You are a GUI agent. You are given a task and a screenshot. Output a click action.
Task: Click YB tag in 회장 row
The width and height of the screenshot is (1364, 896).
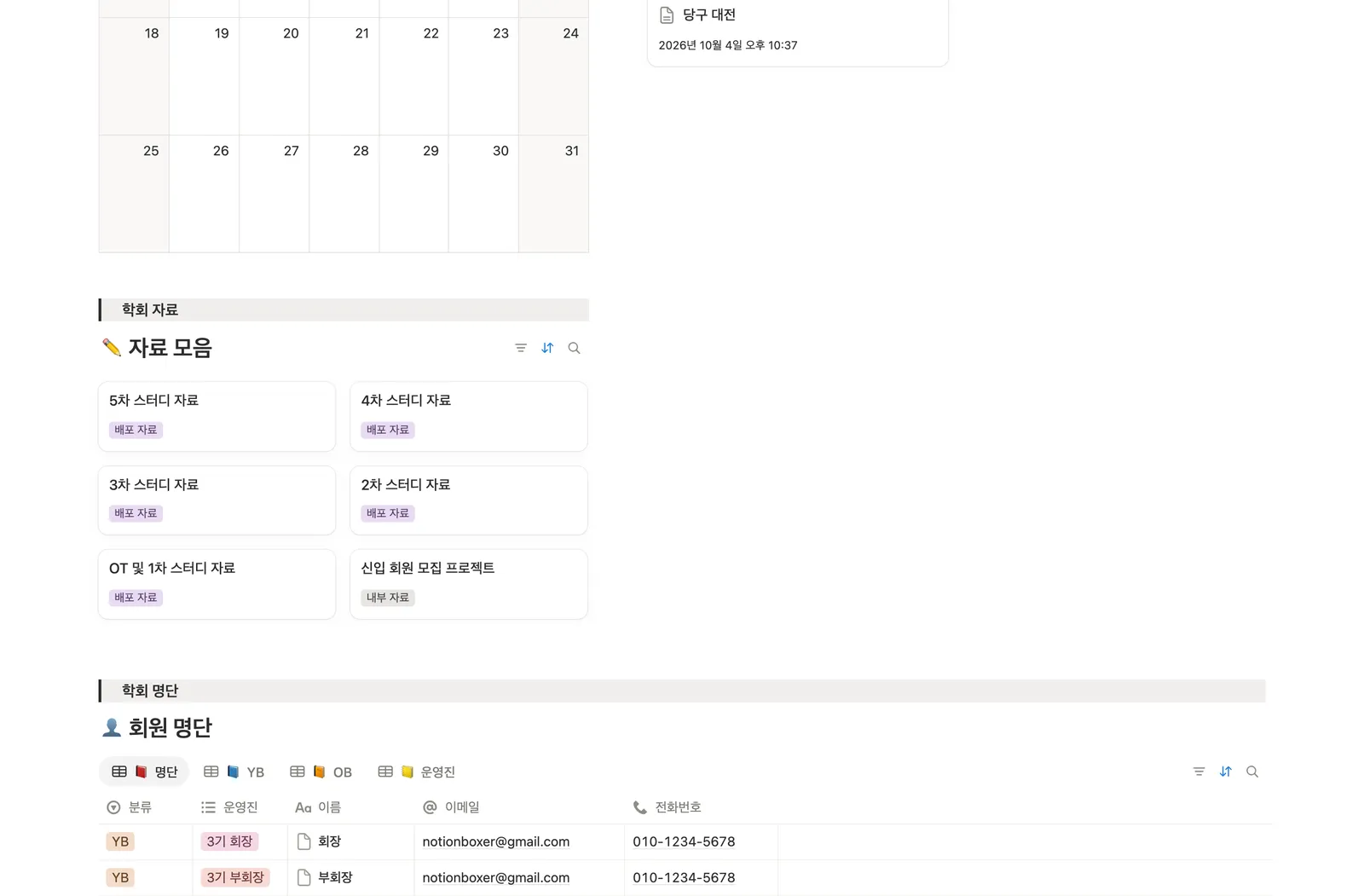click(x=120, y=841)
